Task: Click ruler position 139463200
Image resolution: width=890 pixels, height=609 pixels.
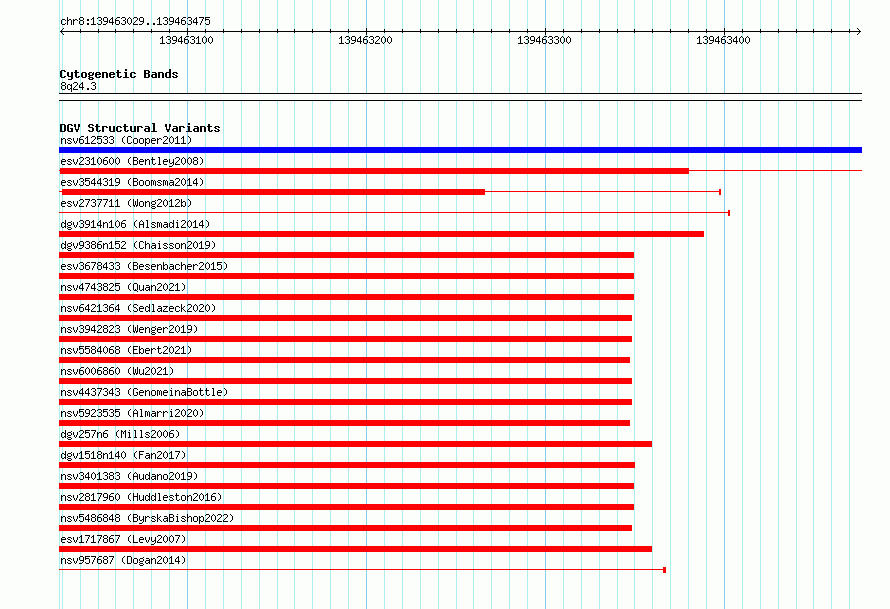Action: pos(365,40)
